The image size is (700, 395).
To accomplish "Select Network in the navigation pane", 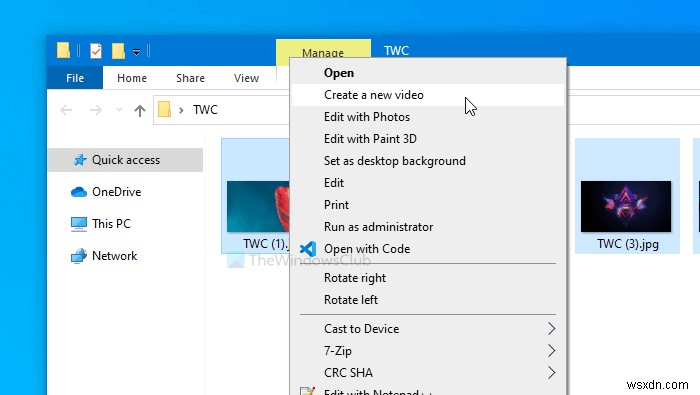I will (114, 256).
